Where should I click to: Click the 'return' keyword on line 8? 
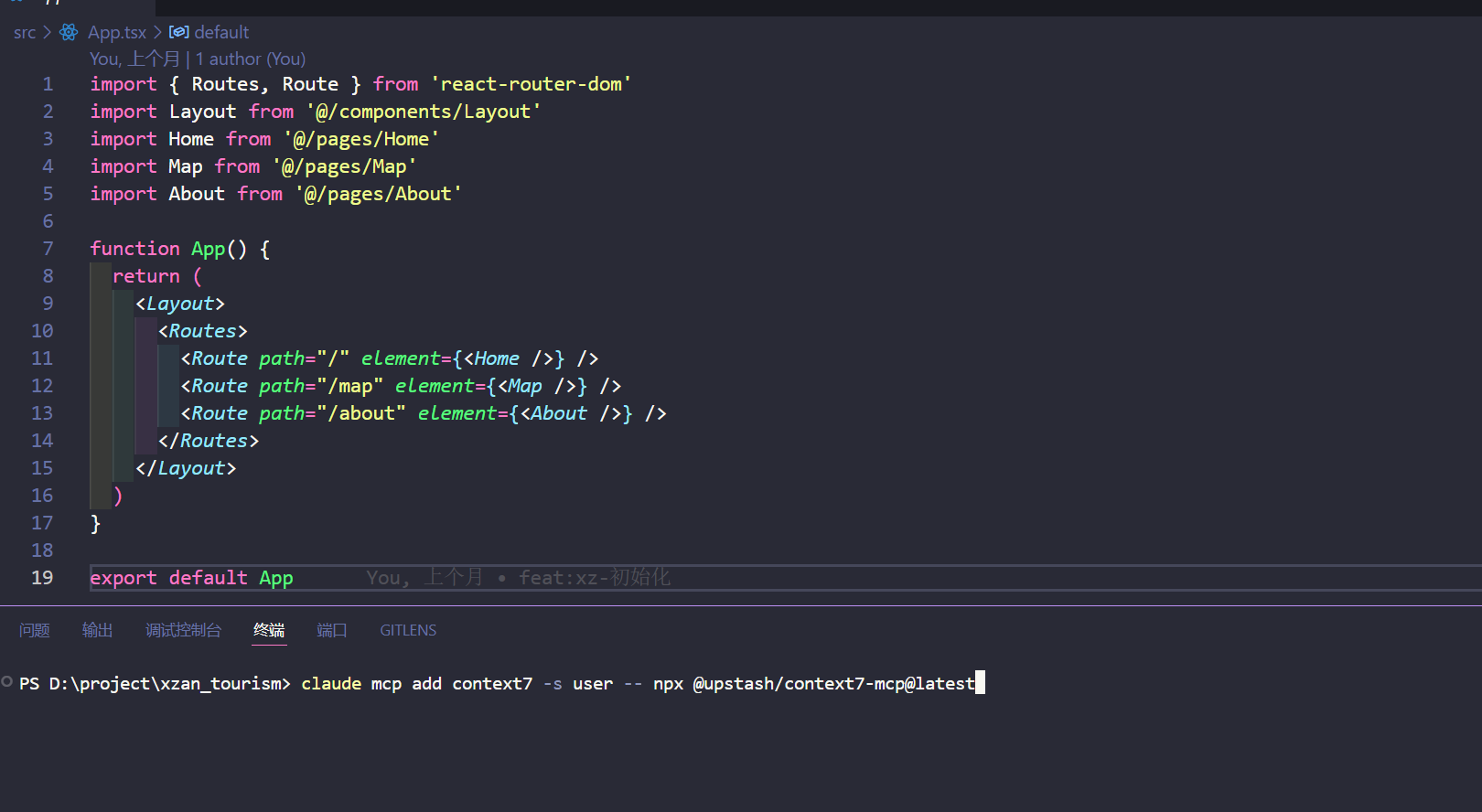point(146,276)
